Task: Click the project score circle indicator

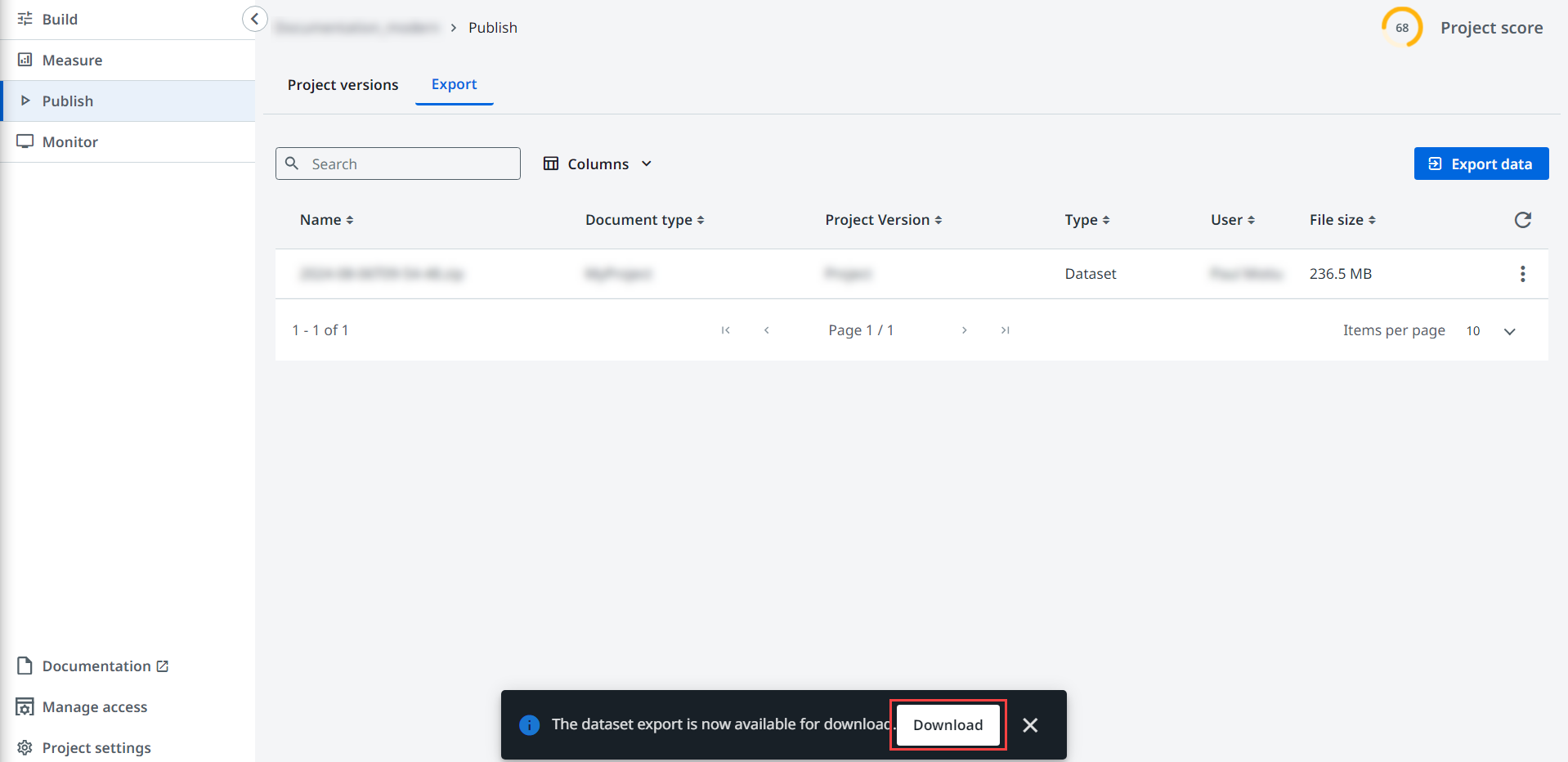Action: (x=1401, y=28)
